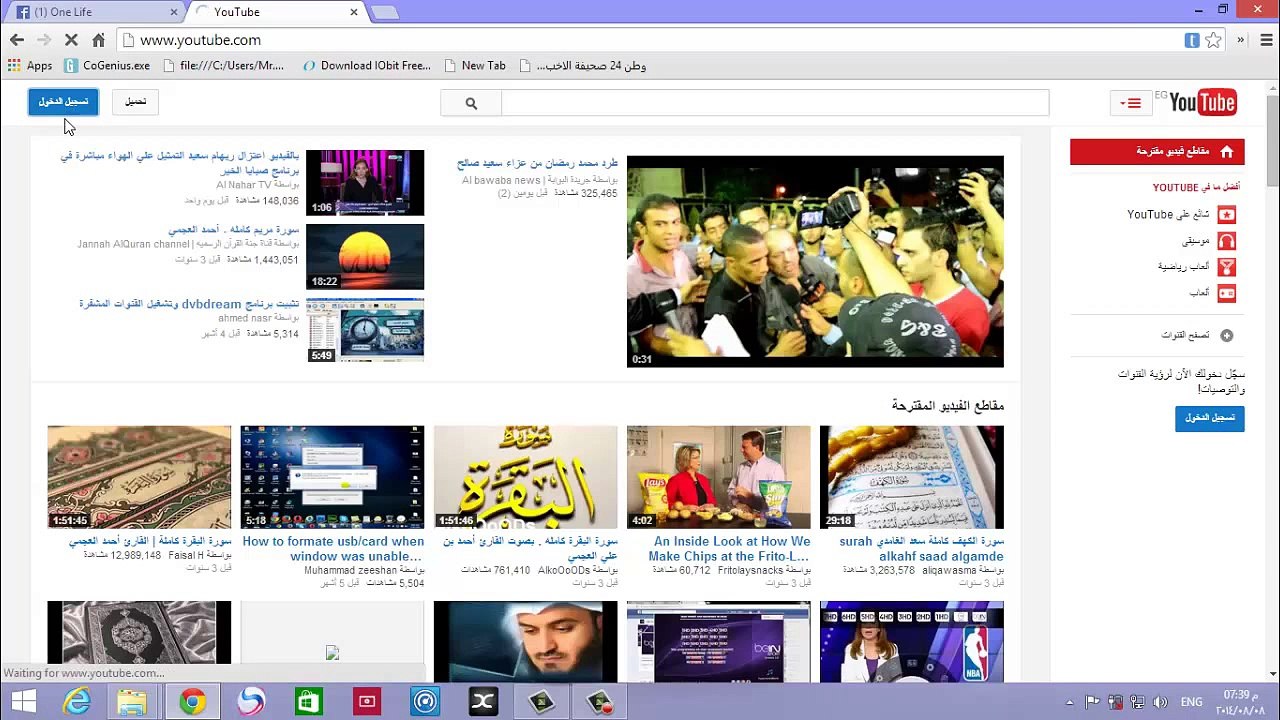Screen dimensions: 1280x720
Task: Open the Watan 24 newspaper bookmark
Action: pyautogui.click(x=581, y=66)
